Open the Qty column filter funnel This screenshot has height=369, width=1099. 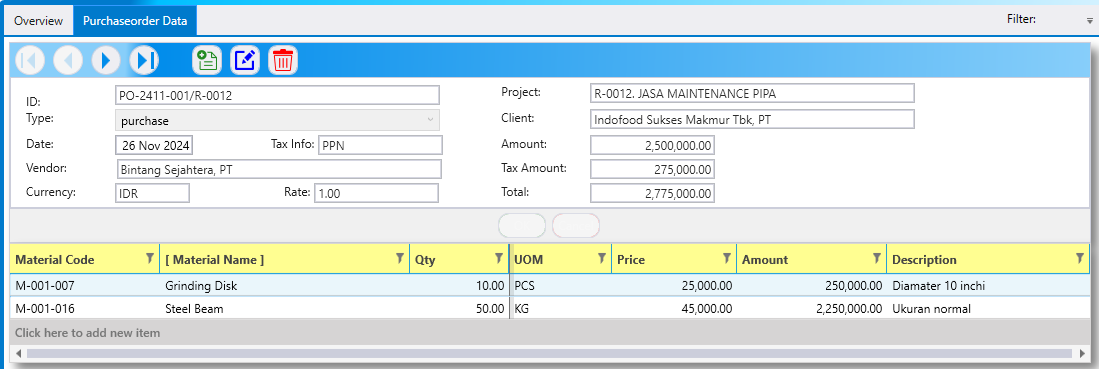(498, 259)
